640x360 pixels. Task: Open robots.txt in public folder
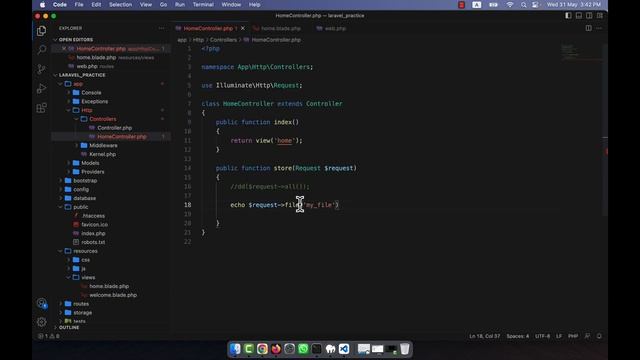pyautogui.click(x=93, y=242)
